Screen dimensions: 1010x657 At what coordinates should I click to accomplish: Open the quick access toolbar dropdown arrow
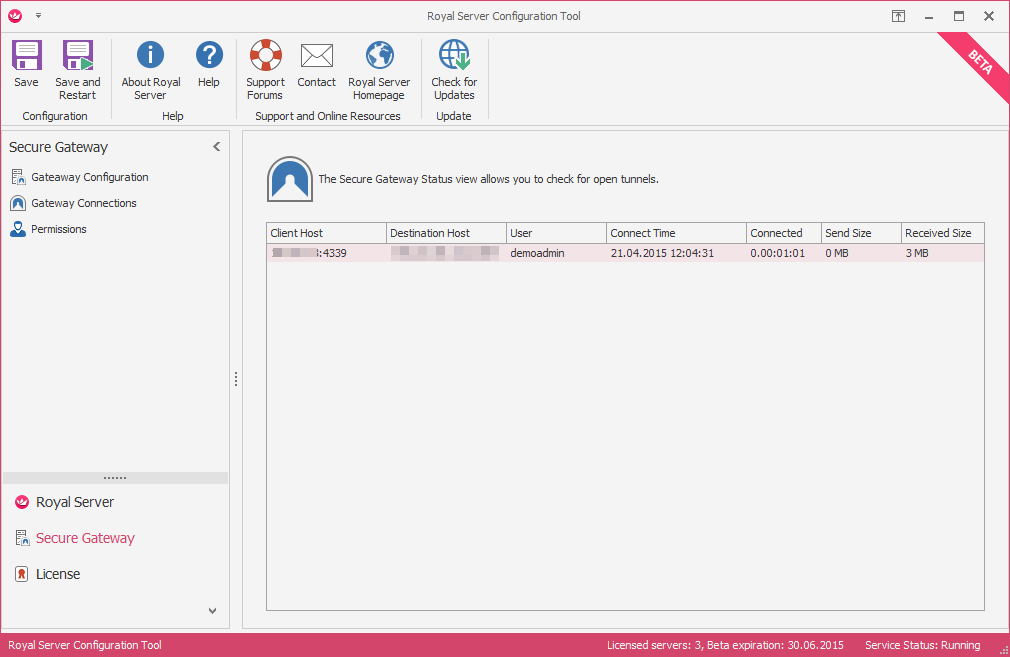click(x=39, y=15)
